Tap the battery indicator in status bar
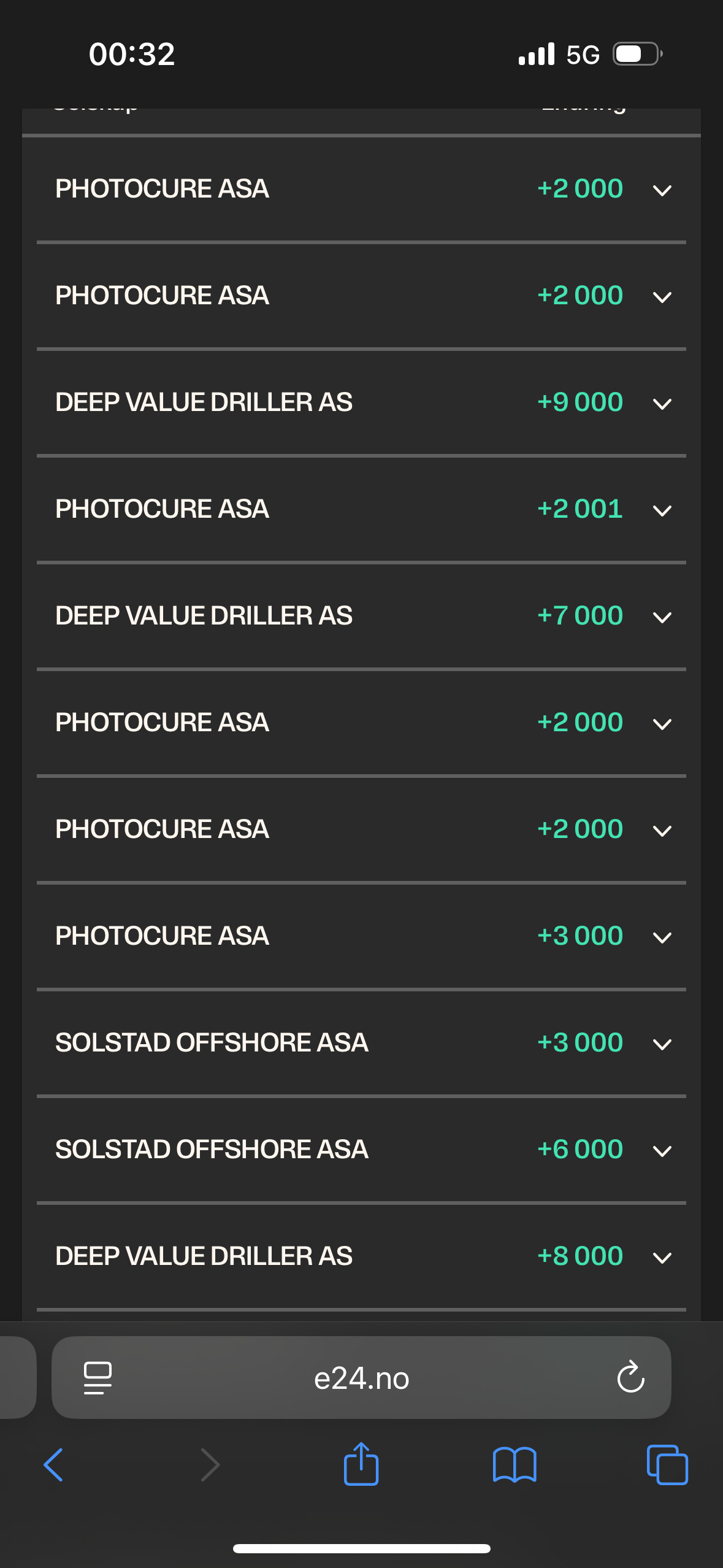 click(x=638, y=54)
